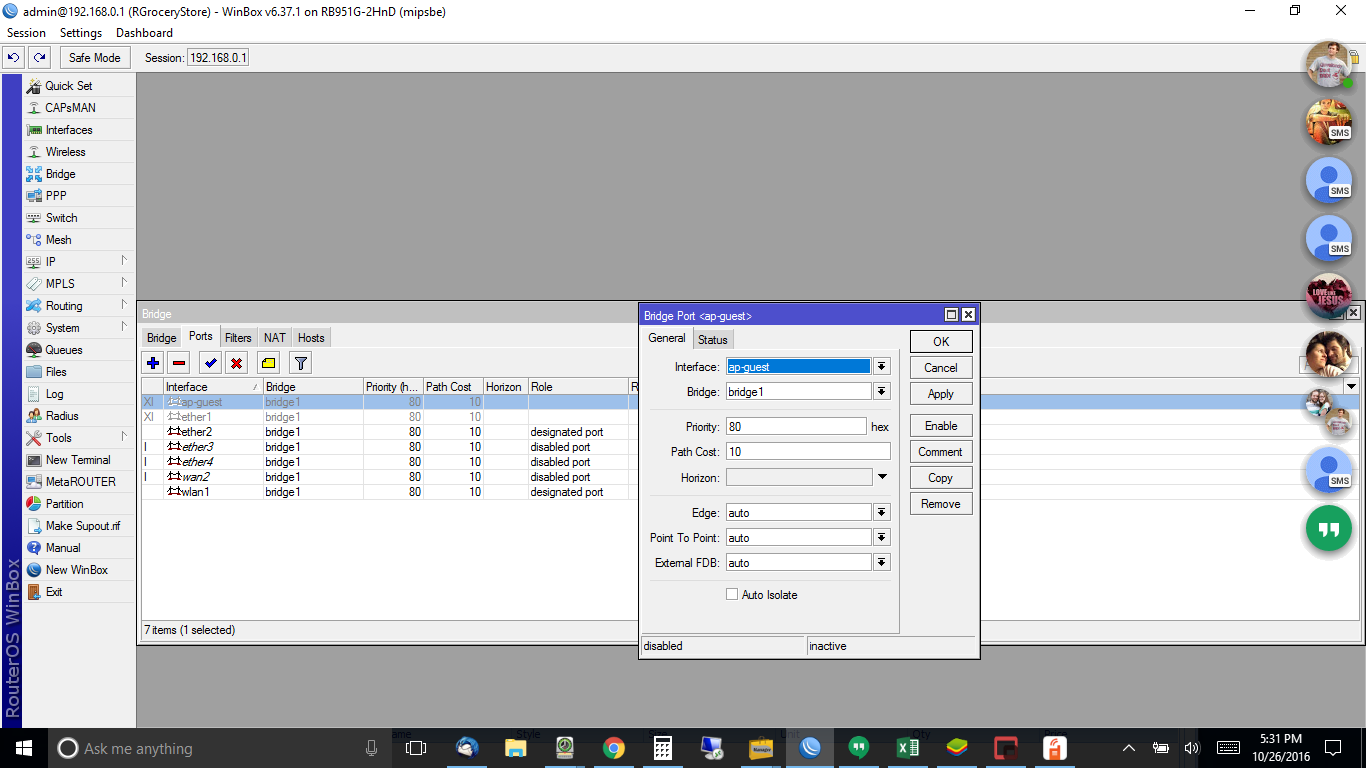Viewport: 1366px width, 768px height.
Task: Click the yellow Comment icon in toolbar
Action: (268, 363)
